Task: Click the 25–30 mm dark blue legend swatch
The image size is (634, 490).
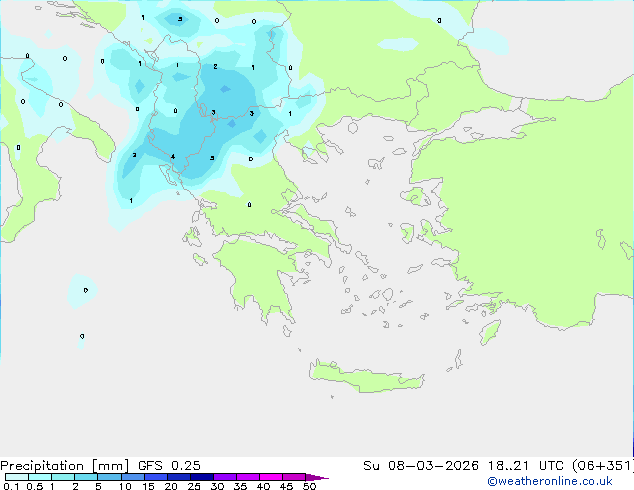Action: [x=202, y=477]
